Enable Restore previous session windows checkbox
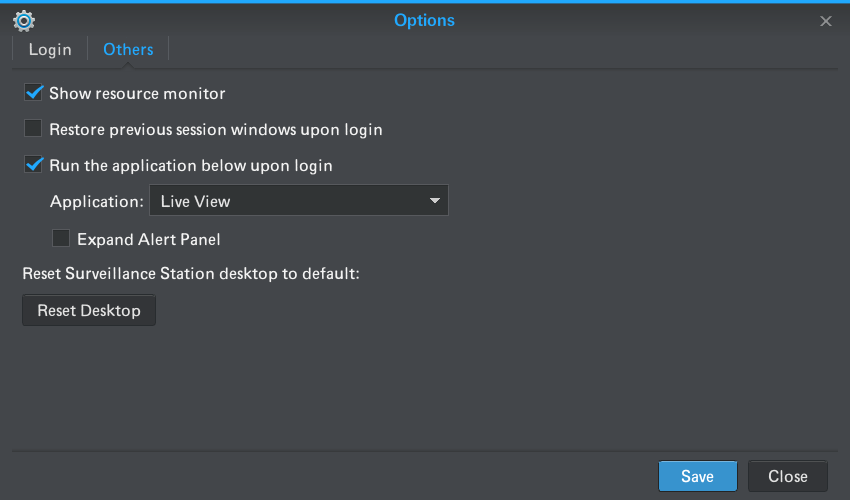Viewport: 850px width, 500px height. click(x=33, y=129)
